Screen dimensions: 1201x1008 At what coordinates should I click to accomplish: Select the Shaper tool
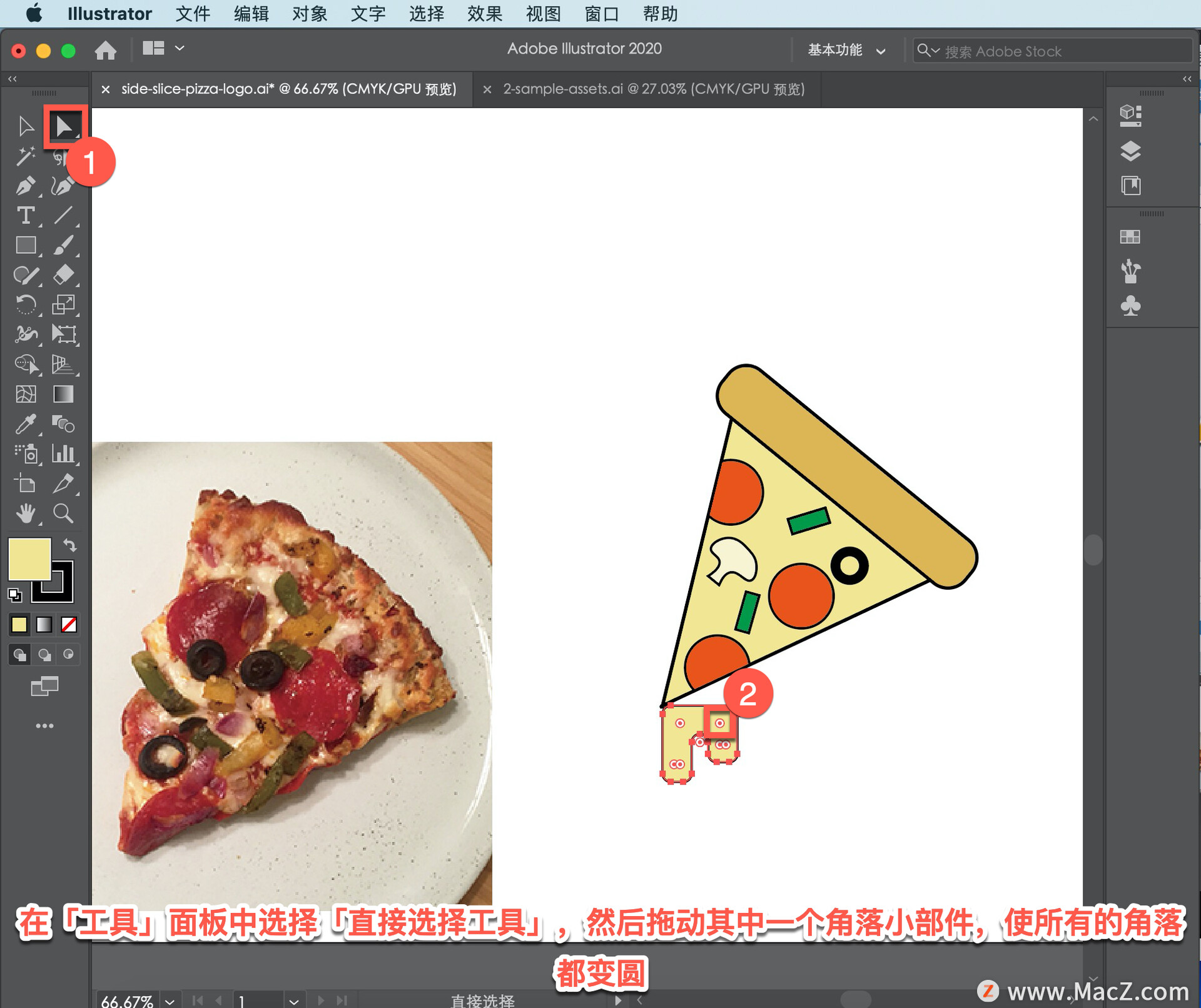pos(26,275)
